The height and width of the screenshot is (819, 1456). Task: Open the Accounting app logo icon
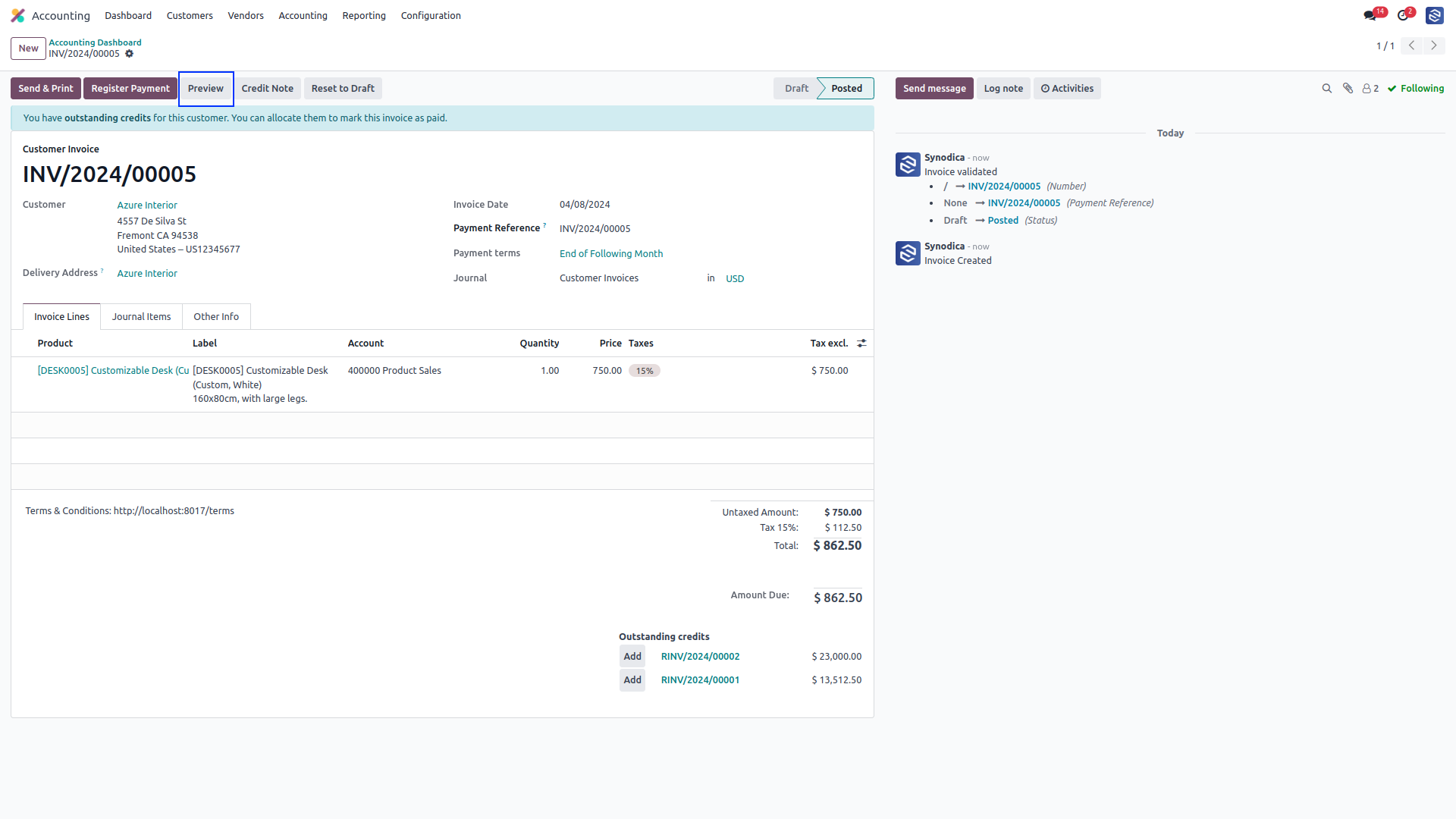pos(17,15)
